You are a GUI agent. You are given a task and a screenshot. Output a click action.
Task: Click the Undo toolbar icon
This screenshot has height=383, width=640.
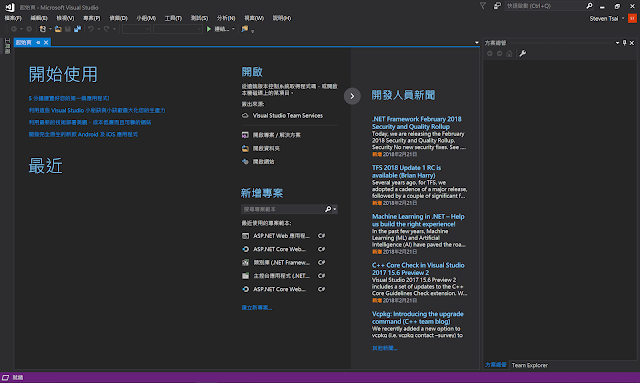pos(91,29)
